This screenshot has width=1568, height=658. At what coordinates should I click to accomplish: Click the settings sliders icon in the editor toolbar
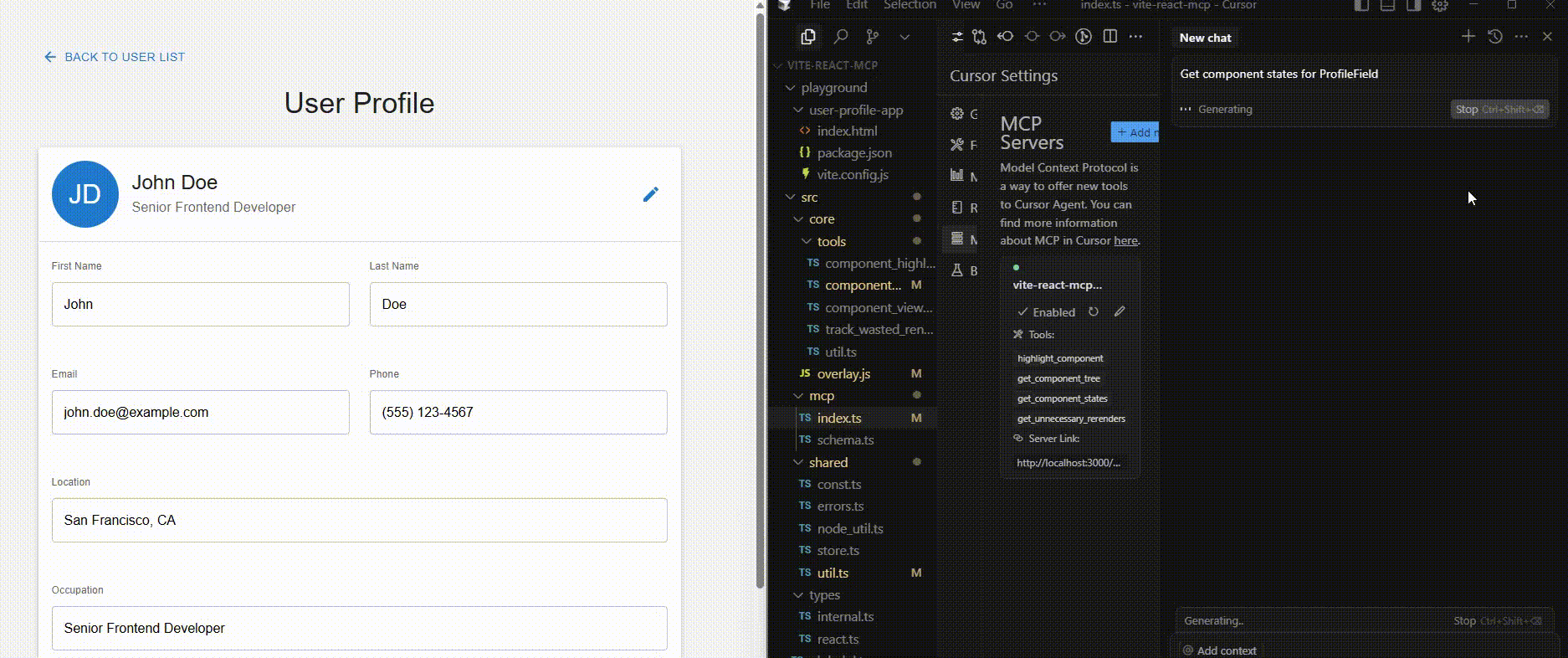957,37
